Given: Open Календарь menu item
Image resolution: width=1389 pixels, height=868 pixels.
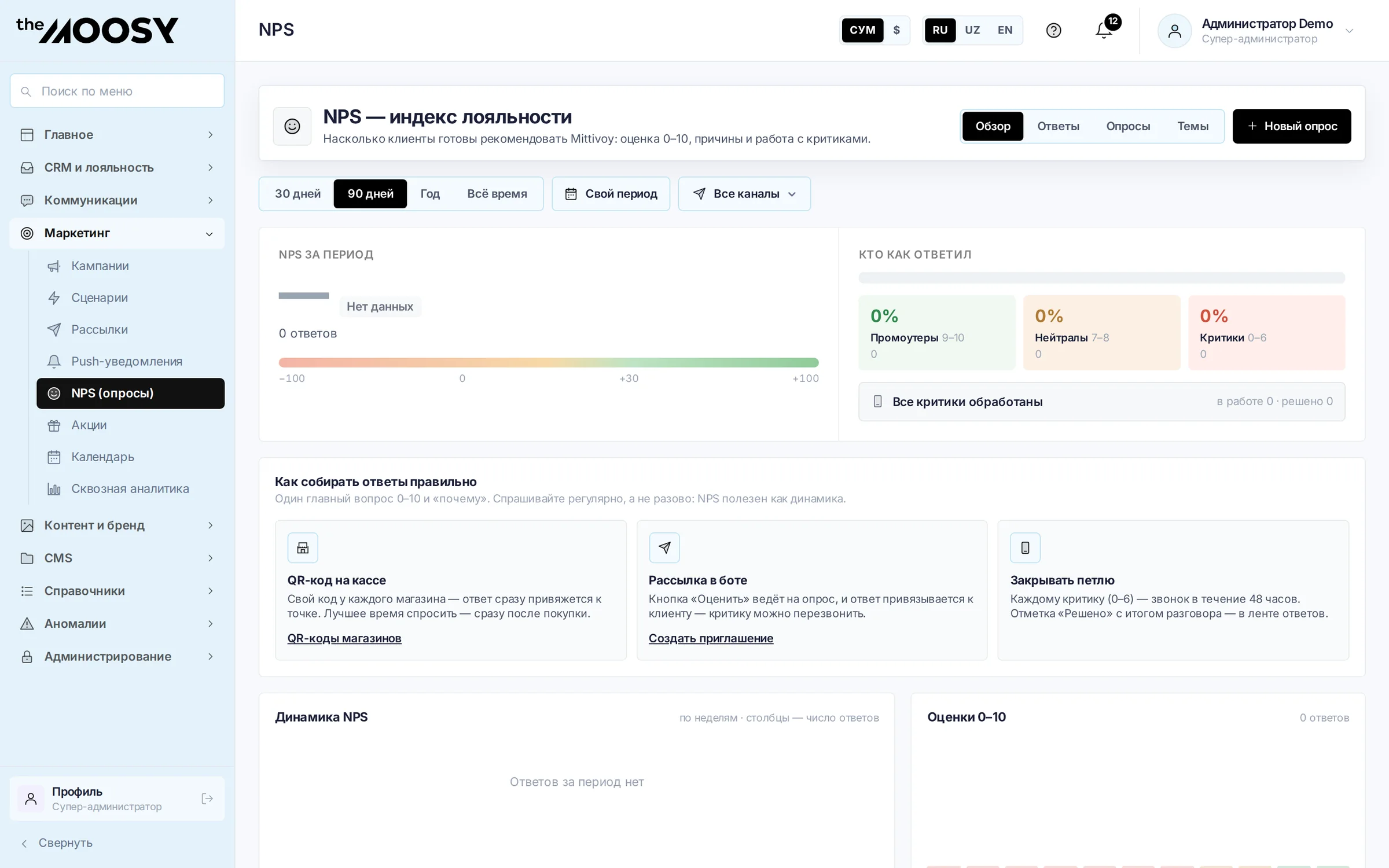Looking at the screenshot, I should tap(131, 457).
